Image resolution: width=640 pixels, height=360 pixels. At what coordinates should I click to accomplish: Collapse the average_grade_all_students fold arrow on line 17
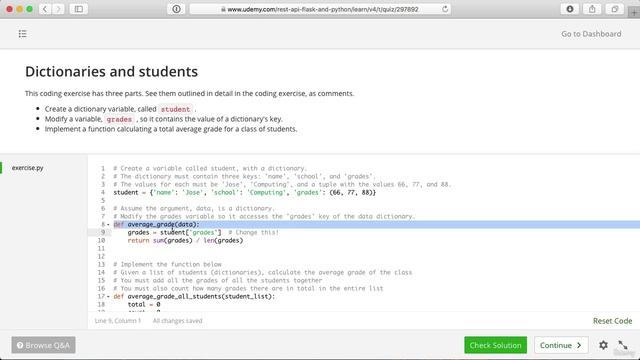click(x=108, y=297)
